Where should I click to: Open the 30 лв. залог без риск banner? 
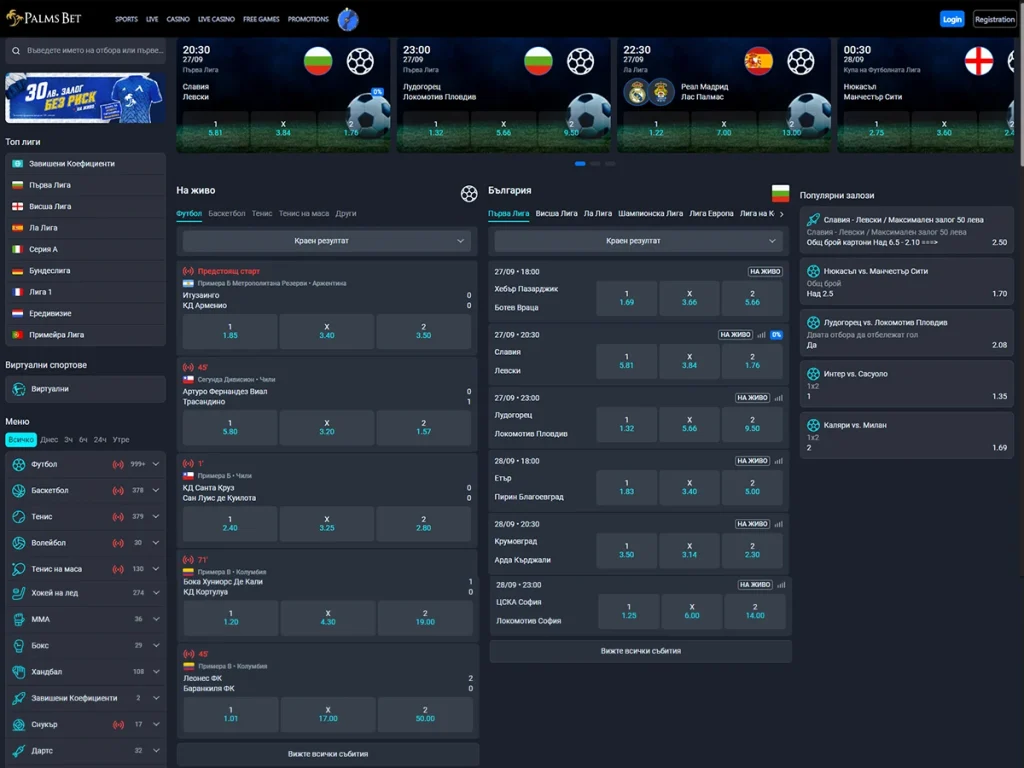pyautogui.click(x=86, y=98)
